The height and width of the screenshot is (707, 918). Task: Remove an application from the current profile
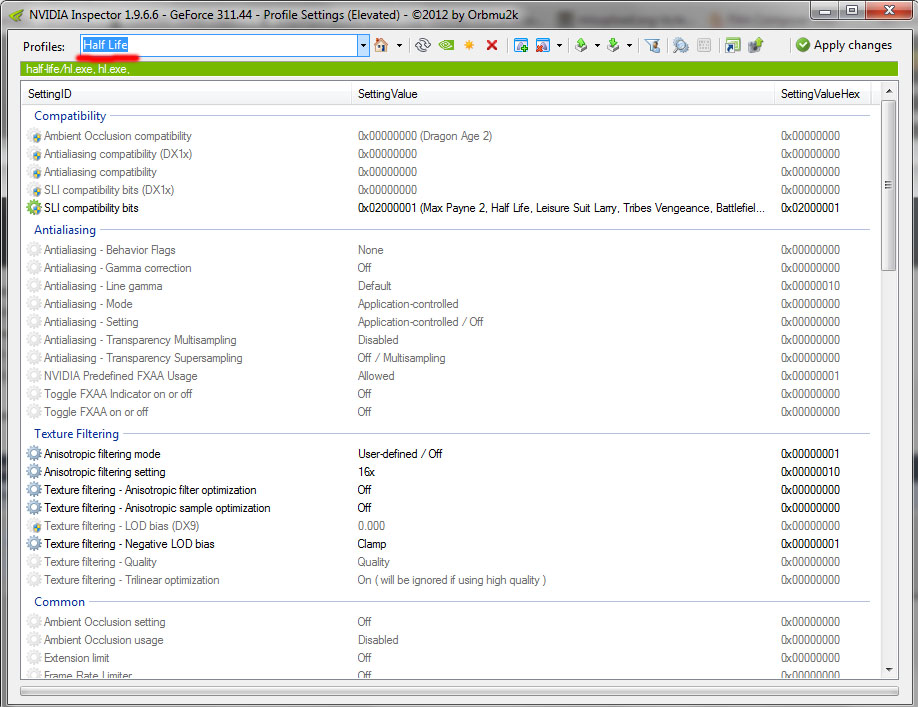(x=543, y=45)
